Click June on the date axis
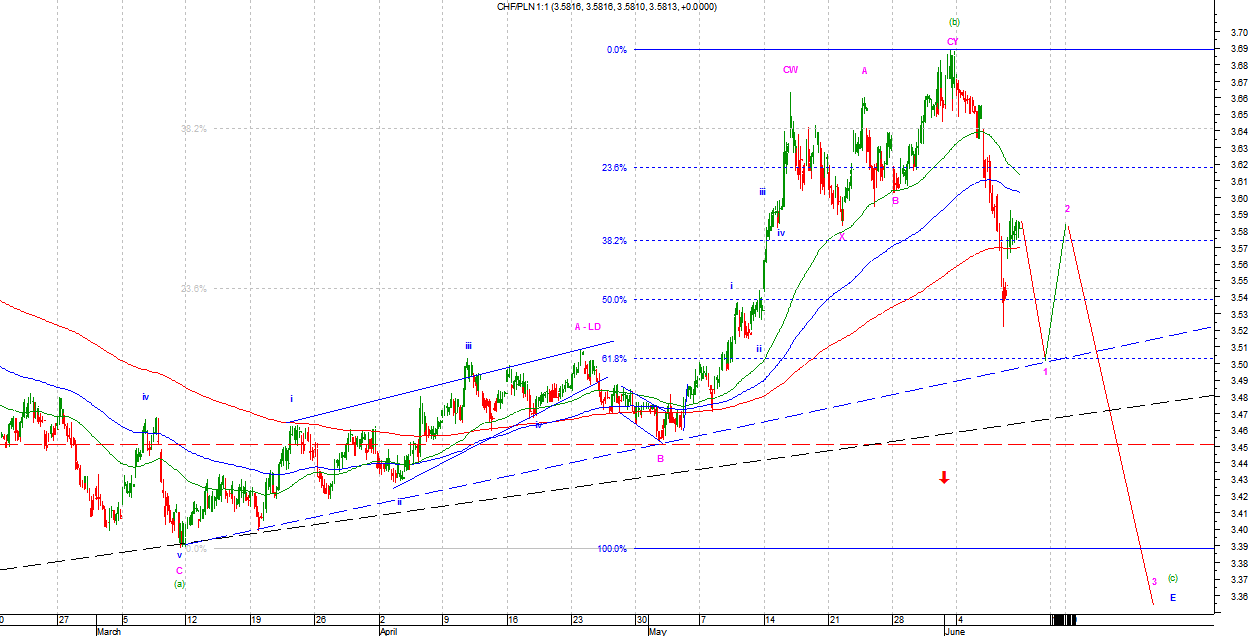The height and width of the screenshot is (636, 1250). (954, 631)
